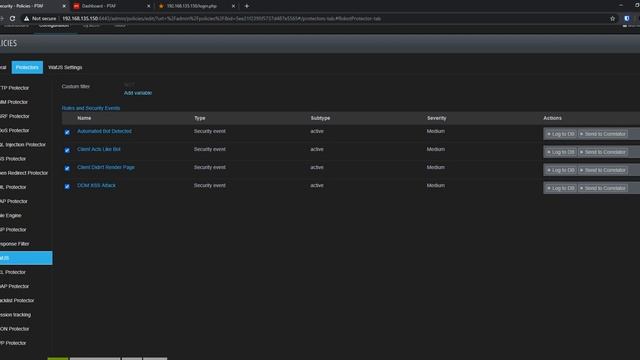Sort table by Name column header
This screenshot has width=640, height=360.
[84, 118]
